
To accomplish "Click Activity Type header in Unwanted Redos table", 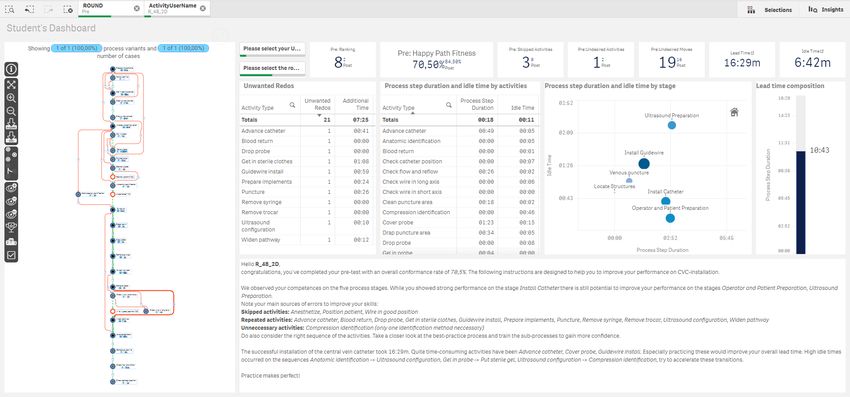I will point(257,108).
